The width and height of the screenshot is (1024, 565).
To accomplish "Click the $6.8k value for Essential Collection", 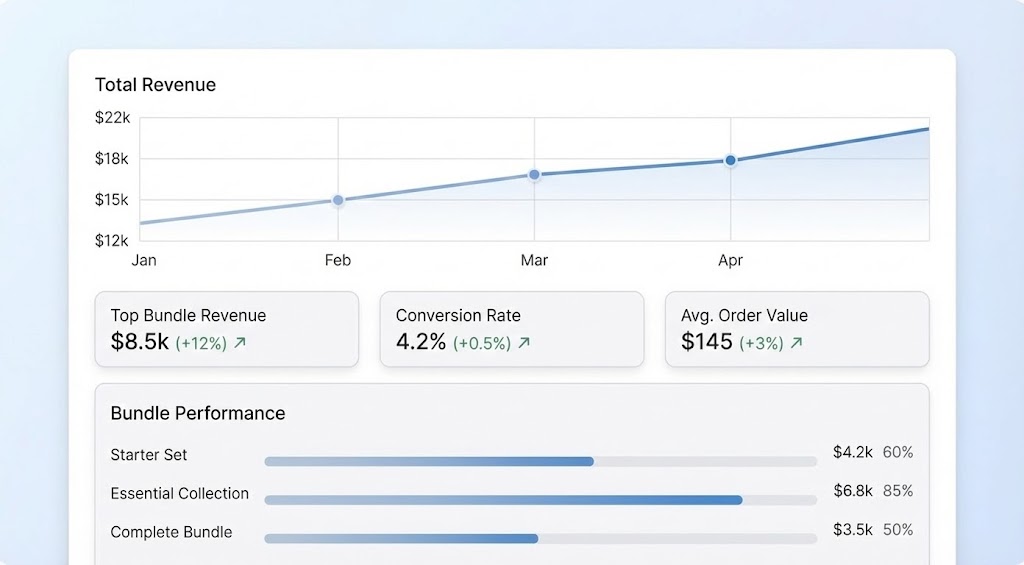I will pyautogui.click(x=853, y=491).
